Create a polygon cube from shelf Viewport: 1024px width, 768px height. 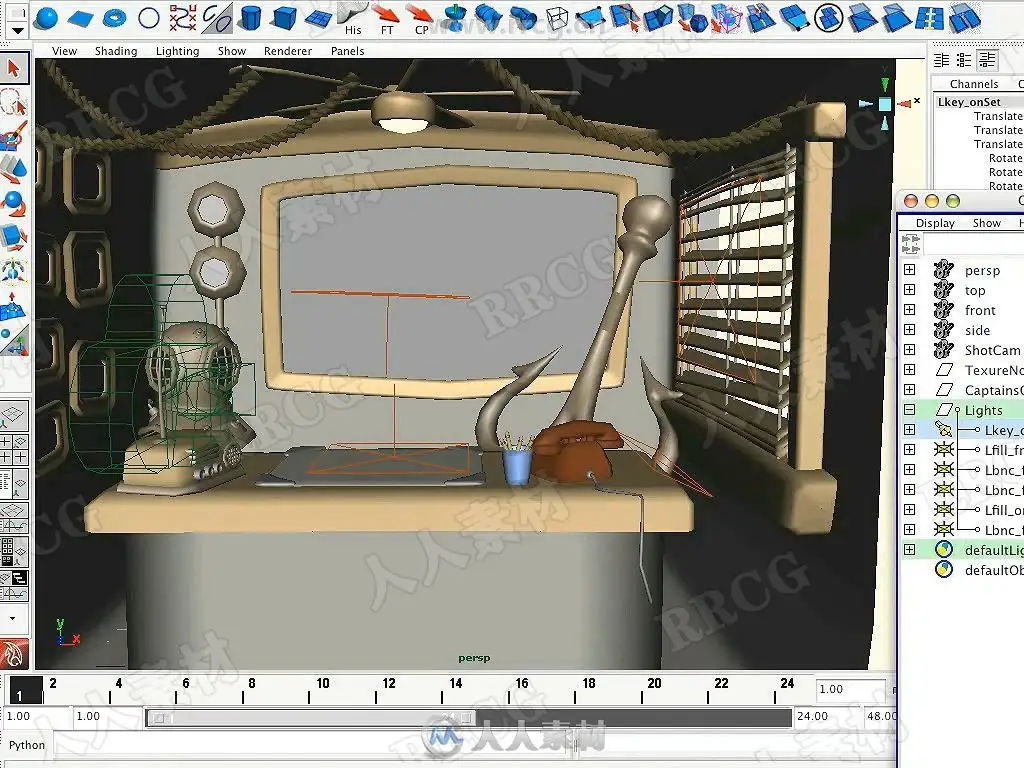[x=284, y=18]
